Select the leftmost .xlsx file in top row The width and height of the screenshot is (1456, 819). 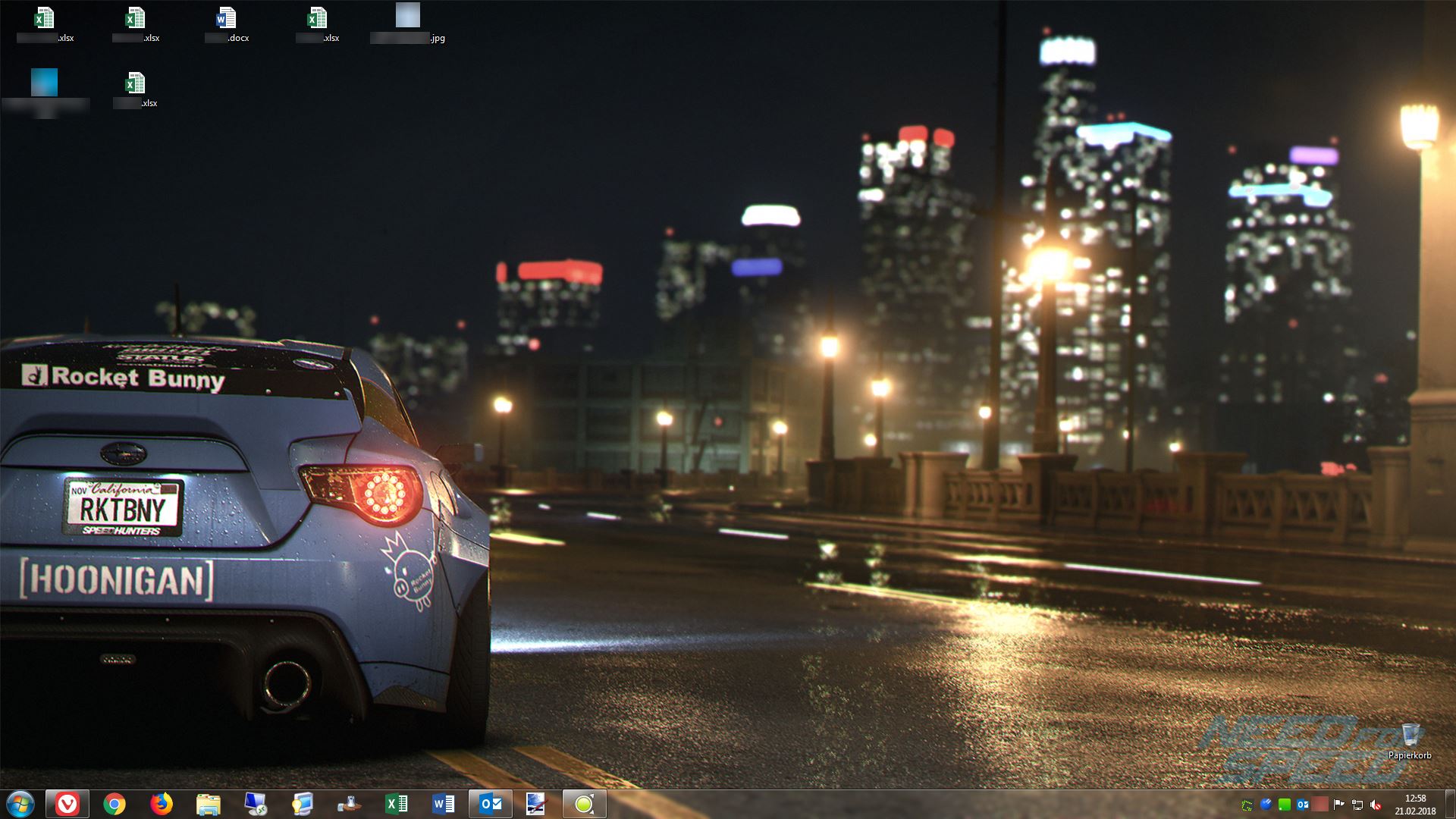[45, 24]
